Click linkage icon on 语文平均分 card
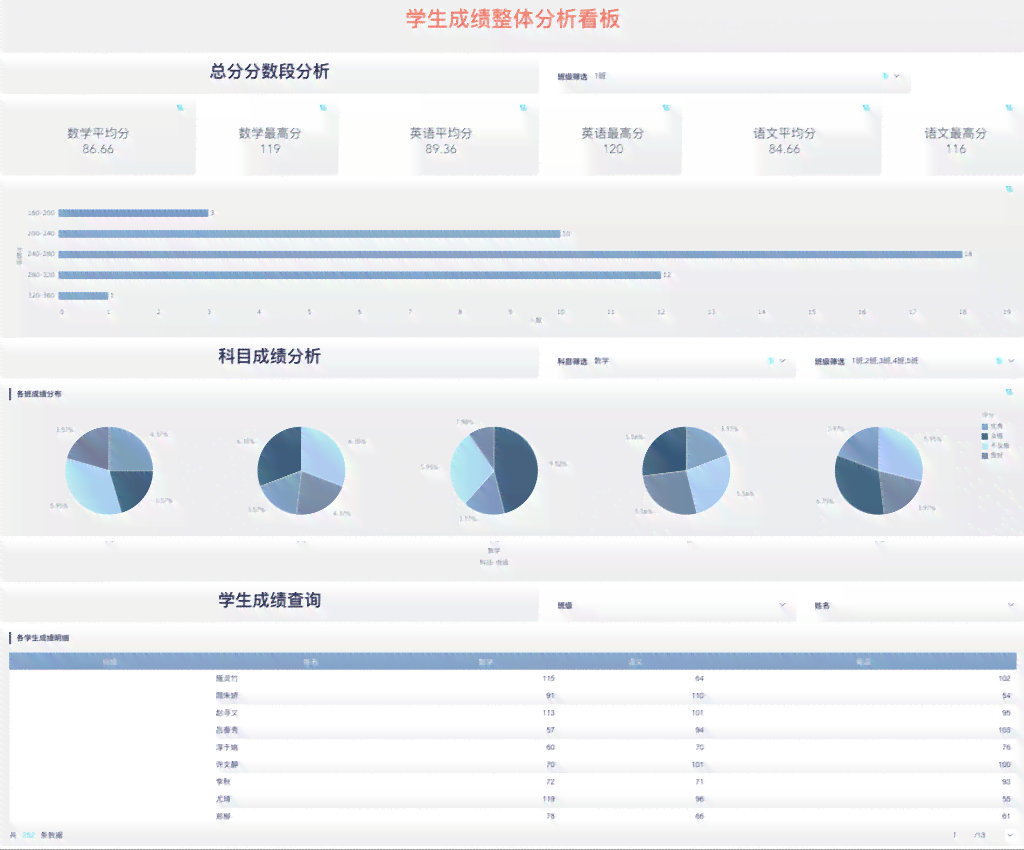 pyautogui.click(x=866, y=108)
